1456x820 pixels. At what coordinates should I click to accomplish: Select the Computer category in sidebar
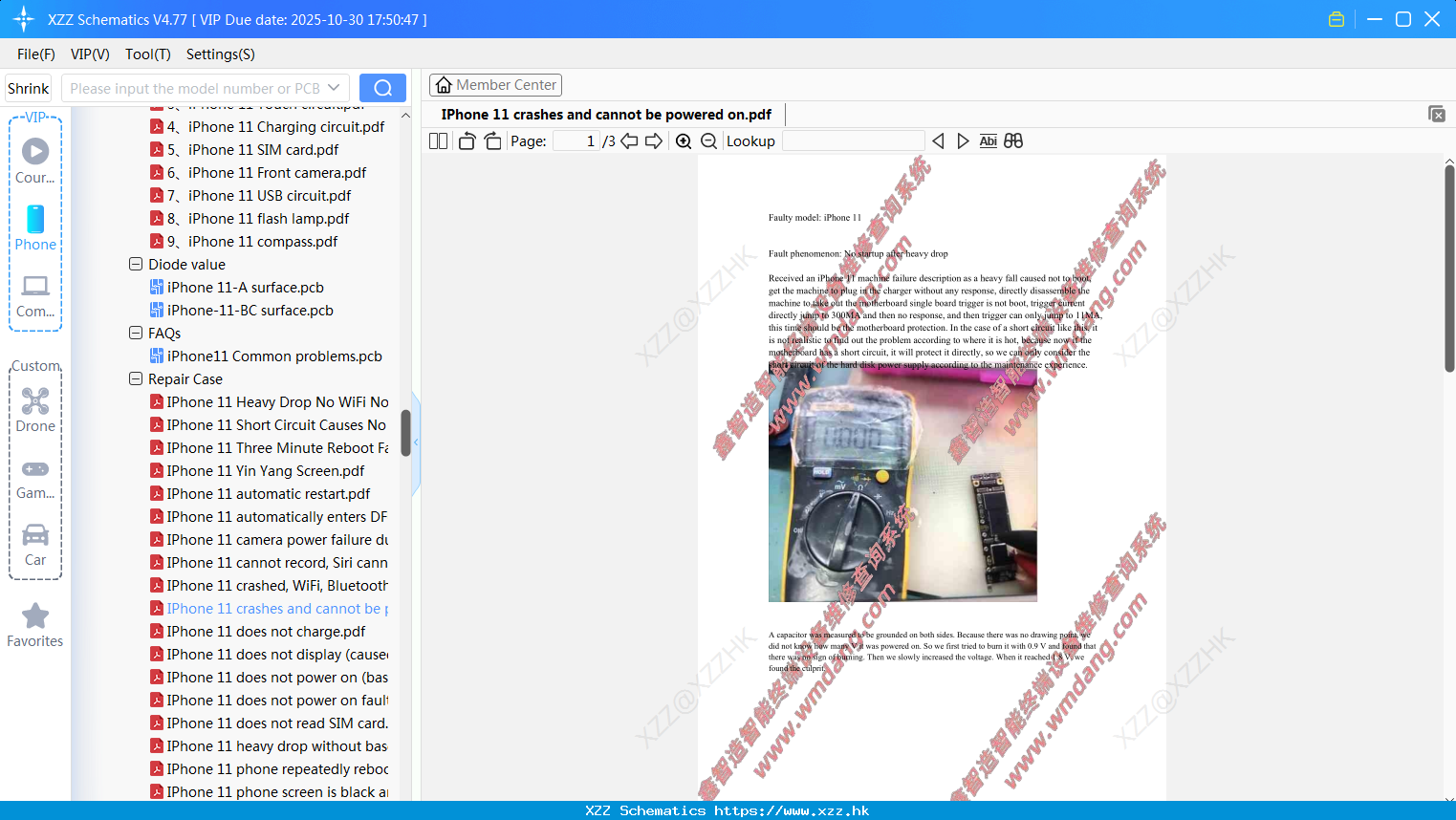click(35, 296)
